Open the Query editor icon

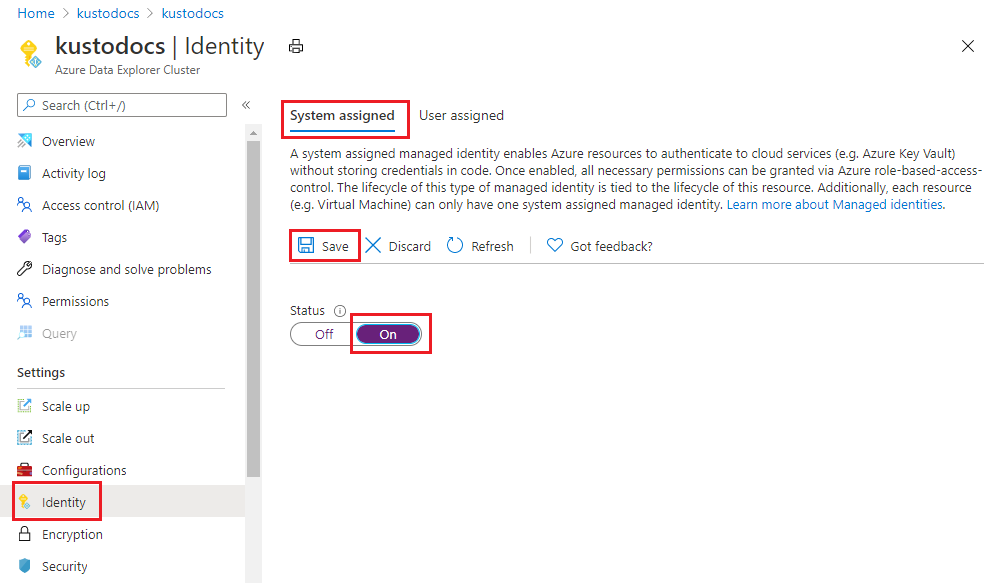[24, 333]
